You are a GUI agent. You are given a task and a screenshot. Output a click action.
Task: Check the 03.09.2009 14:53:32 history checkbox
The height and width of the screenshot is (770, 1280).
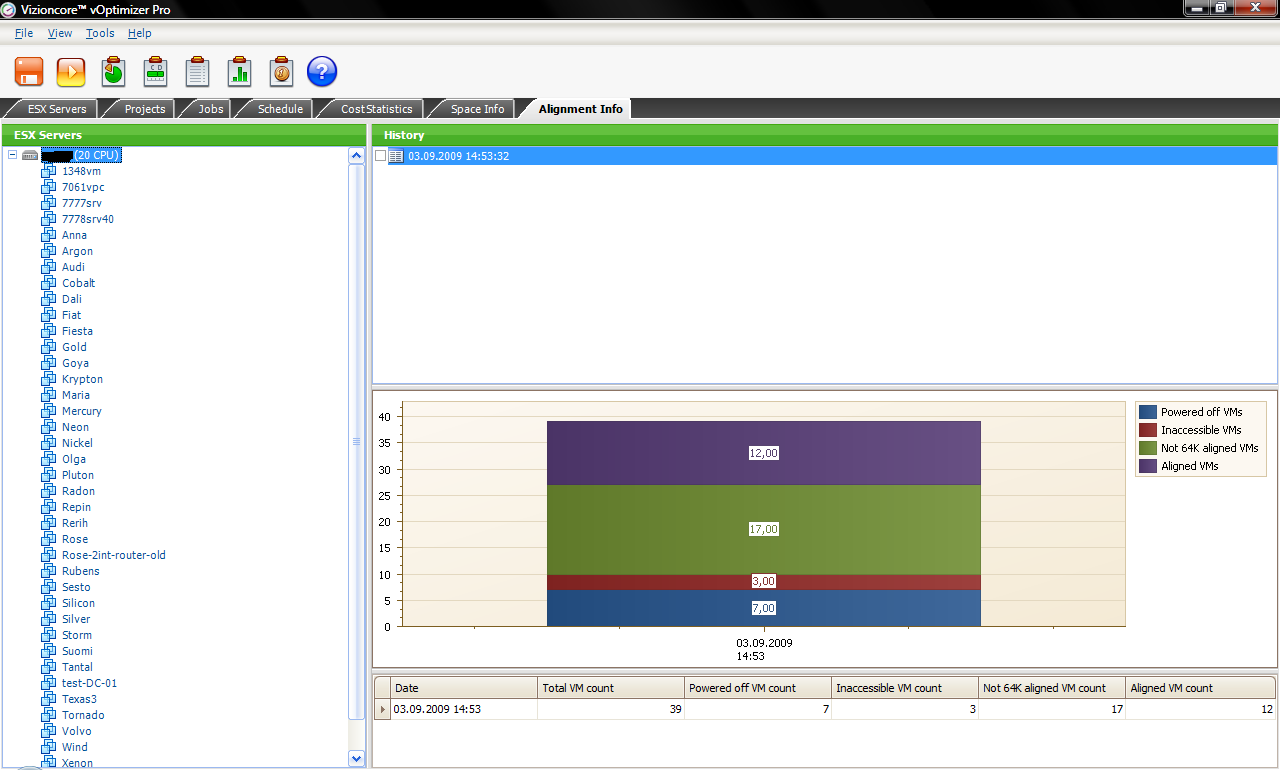tap(380, 156)
